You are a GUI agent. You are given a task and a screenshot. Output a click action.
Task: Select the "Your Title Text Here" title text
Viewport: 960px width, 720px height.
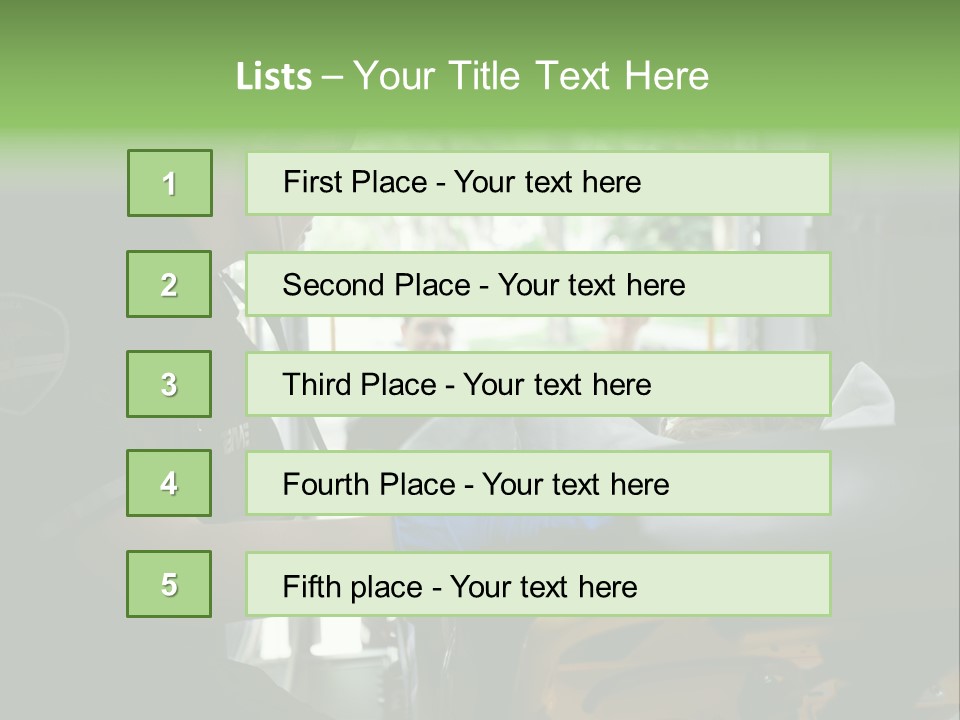point(531,76)
